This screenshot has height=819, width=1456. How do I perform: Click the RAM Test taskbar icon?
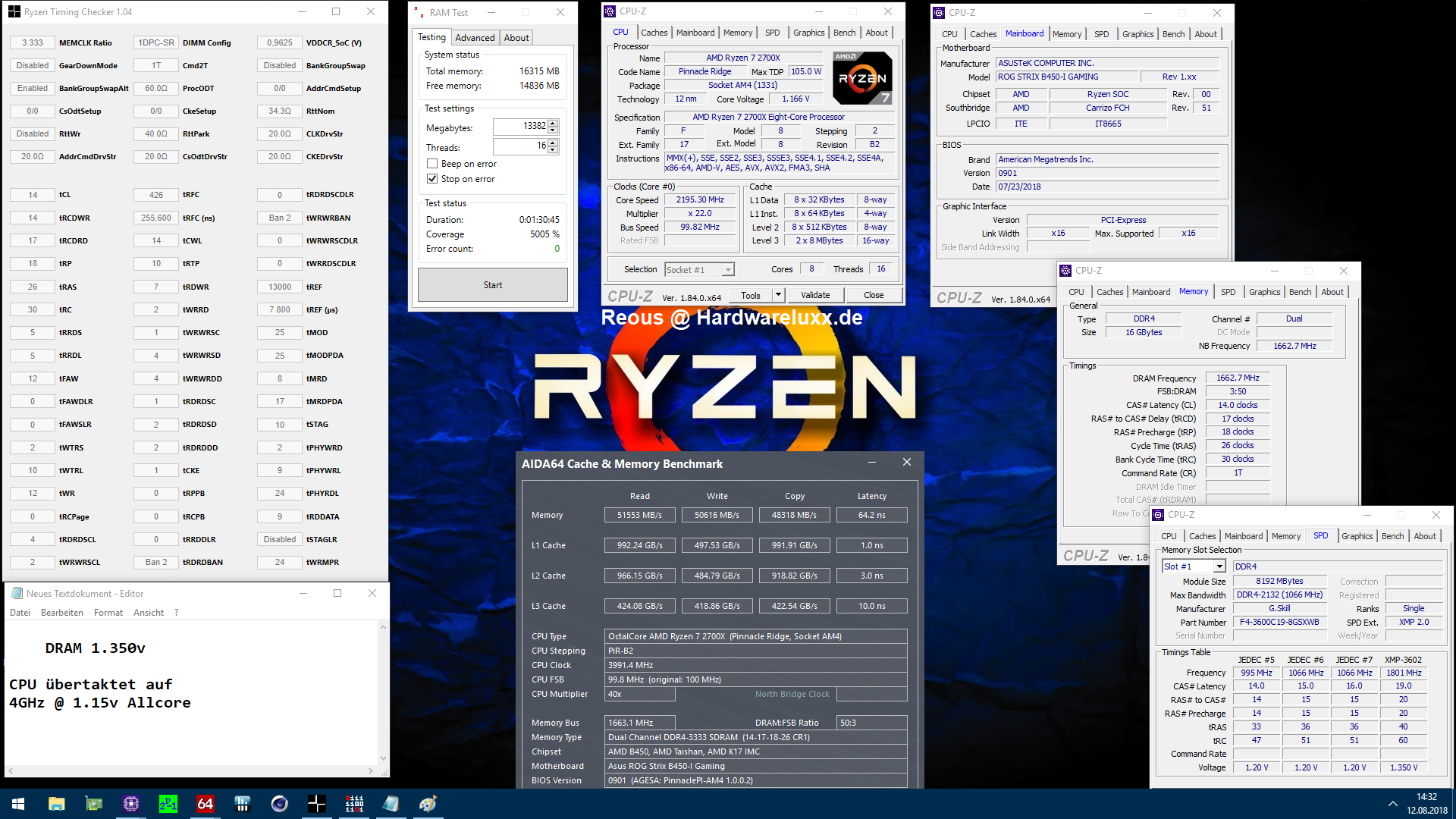click(353, 804)
